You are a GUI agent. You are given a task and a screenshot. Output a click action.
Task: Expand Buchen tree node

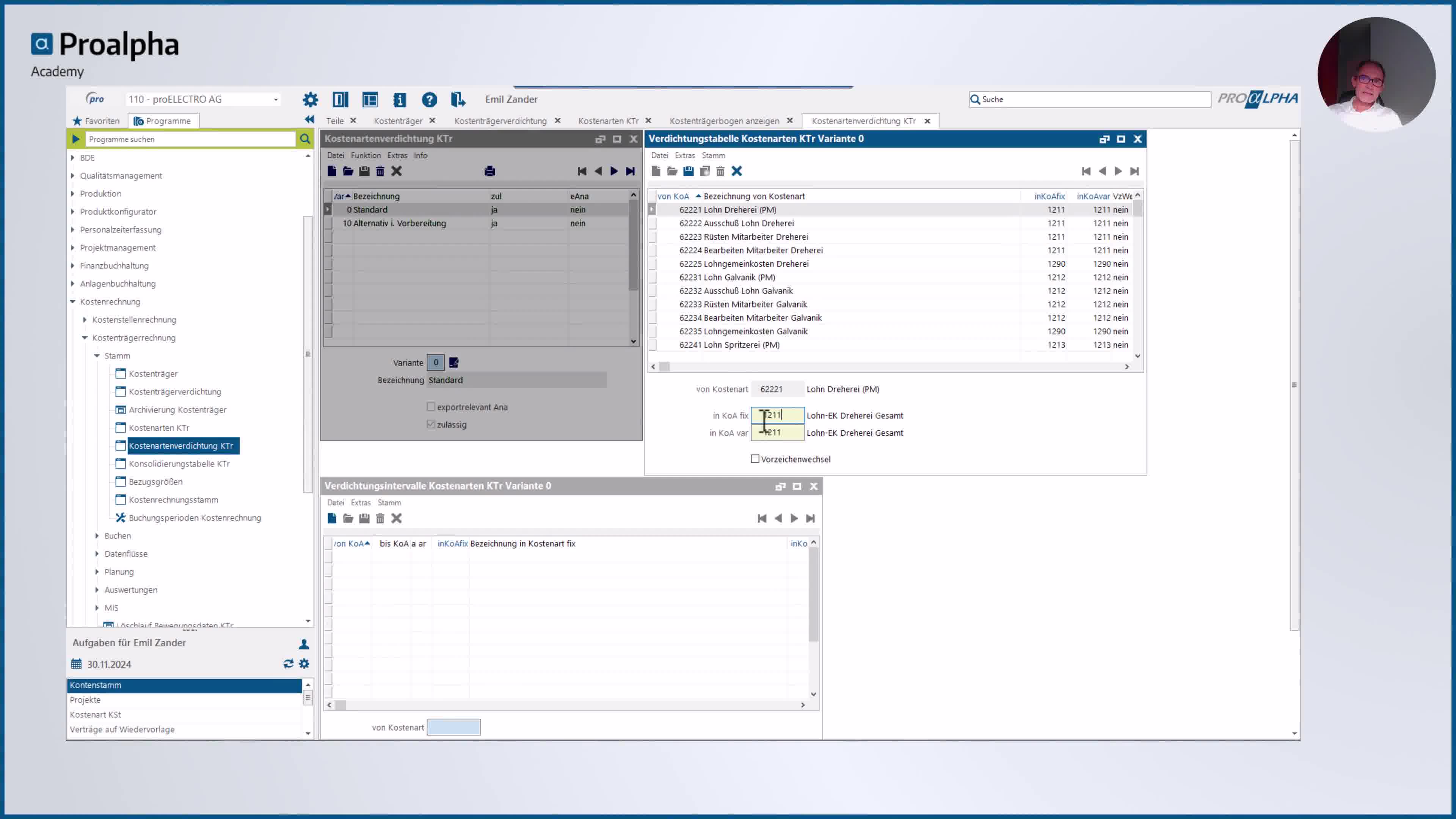point(97,536)
